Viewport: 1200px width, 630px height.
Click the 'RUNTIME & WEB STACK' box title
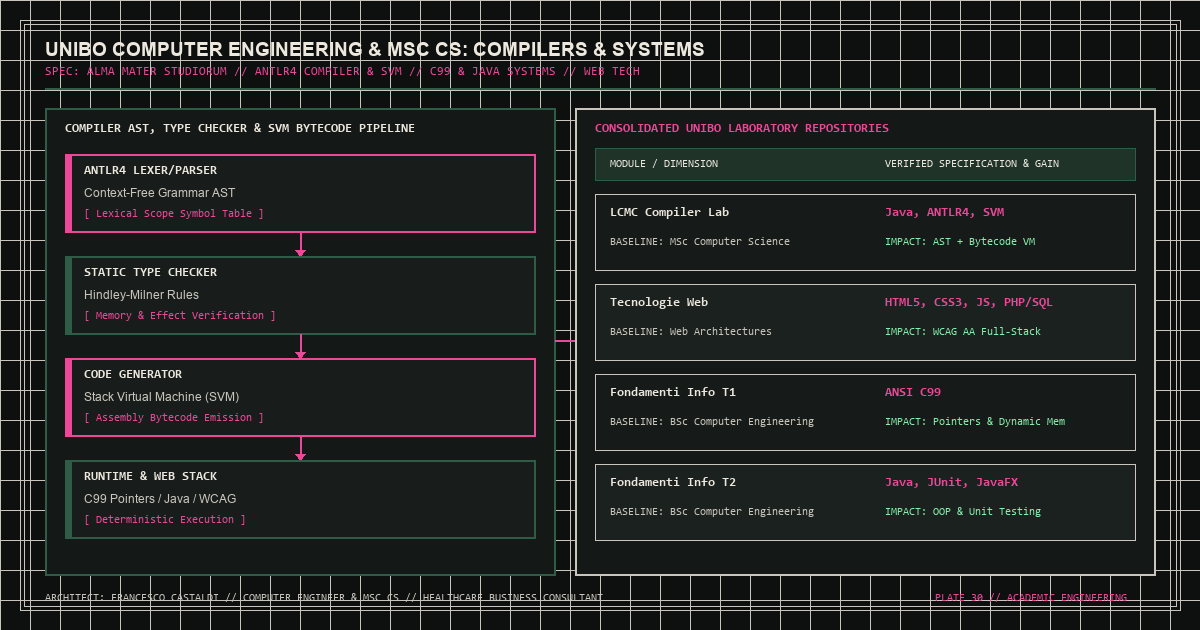pos(150,476)
